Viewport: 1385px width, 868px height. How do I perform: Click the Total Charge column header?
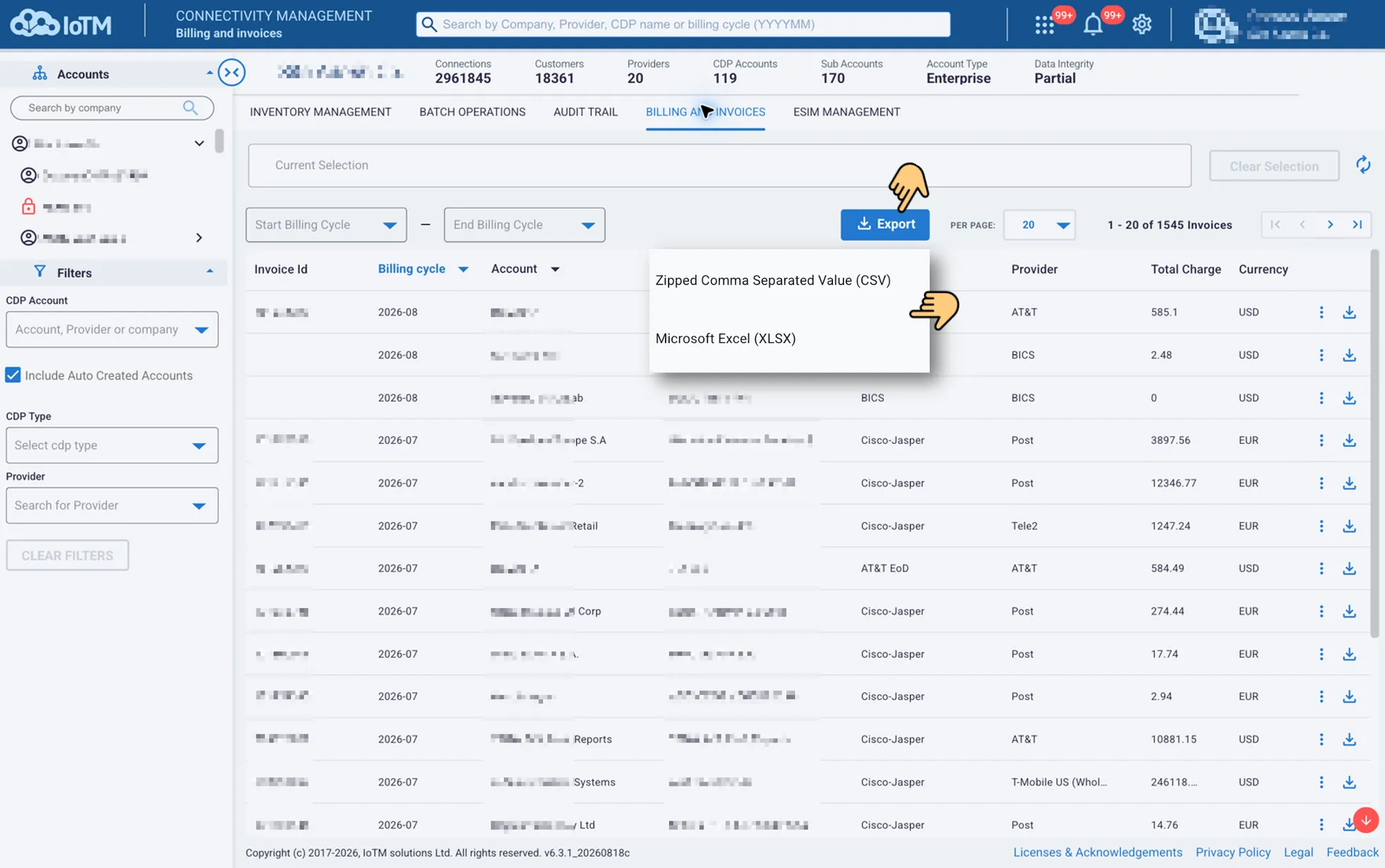1185,270
